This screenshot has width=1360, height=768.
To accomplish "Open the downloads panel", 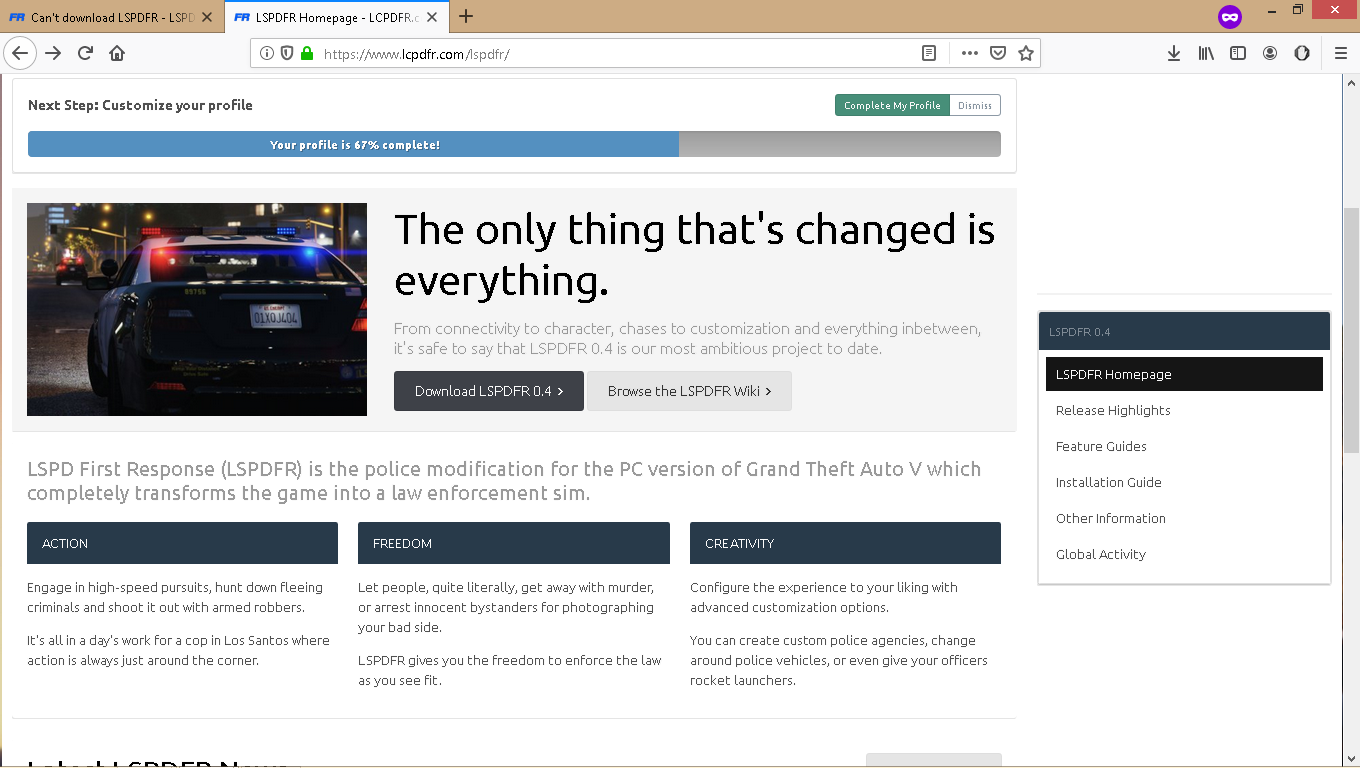I will point(1174,54).
